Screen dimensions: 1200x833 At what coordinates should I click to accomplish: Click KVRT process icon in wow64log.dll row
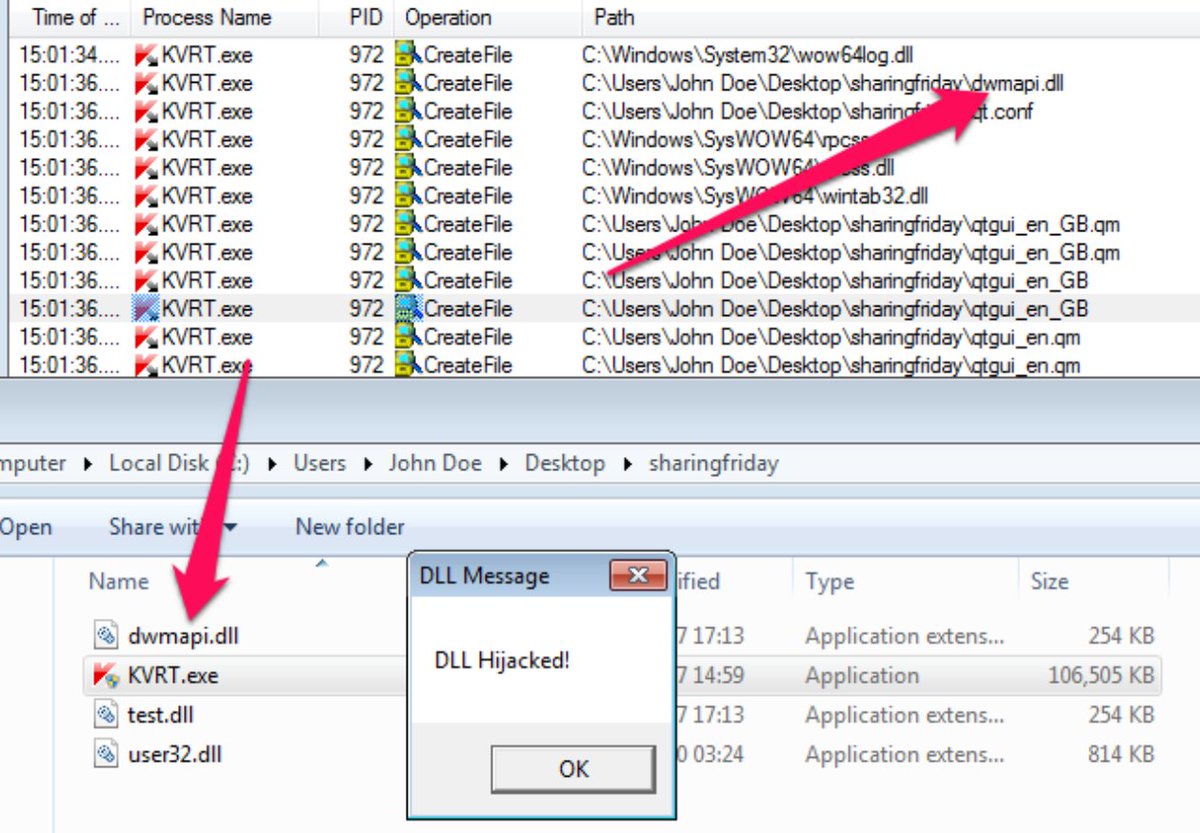point(146,54)
